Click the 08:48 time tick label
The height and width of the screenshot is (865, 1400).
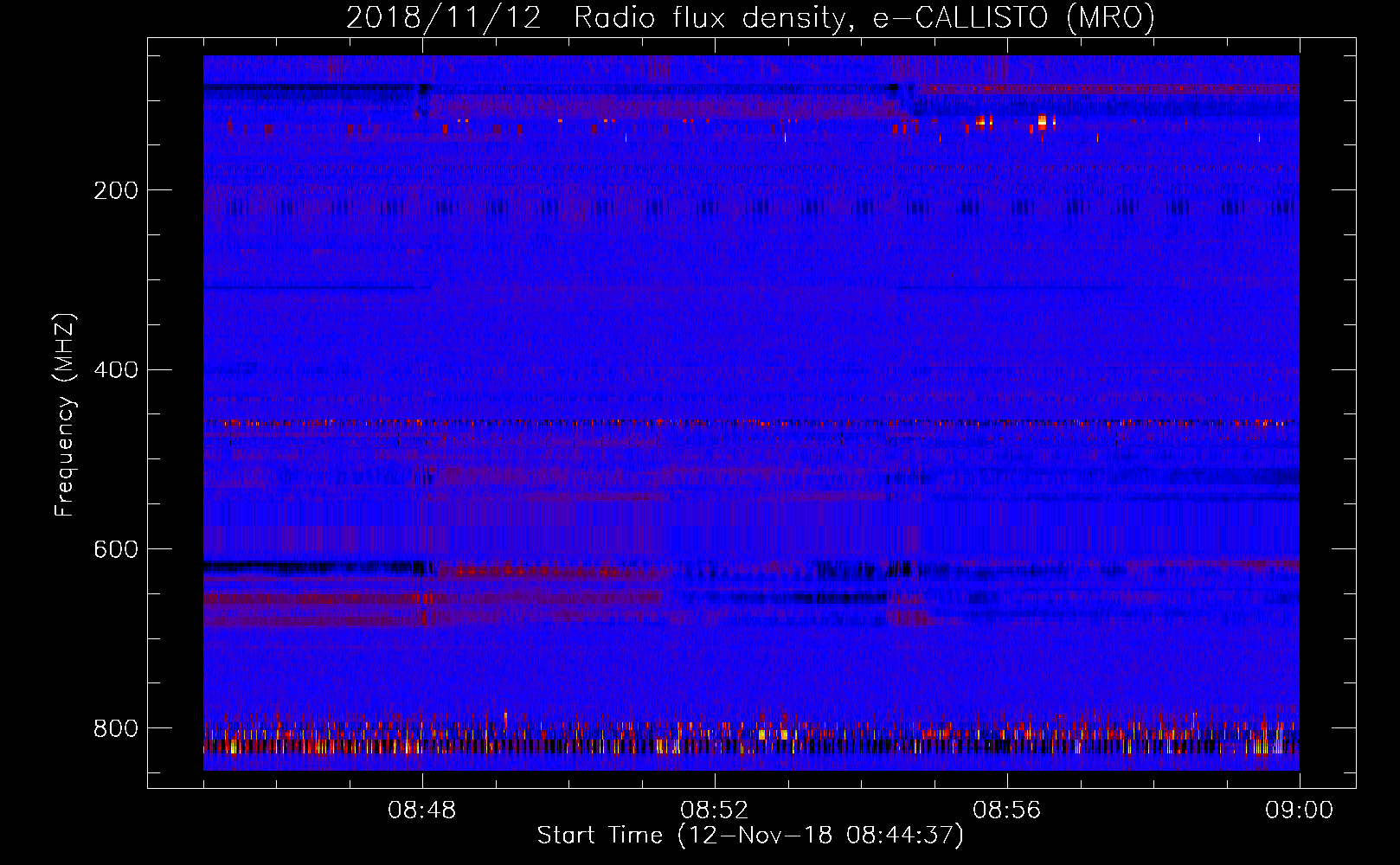tap(422, 811)
